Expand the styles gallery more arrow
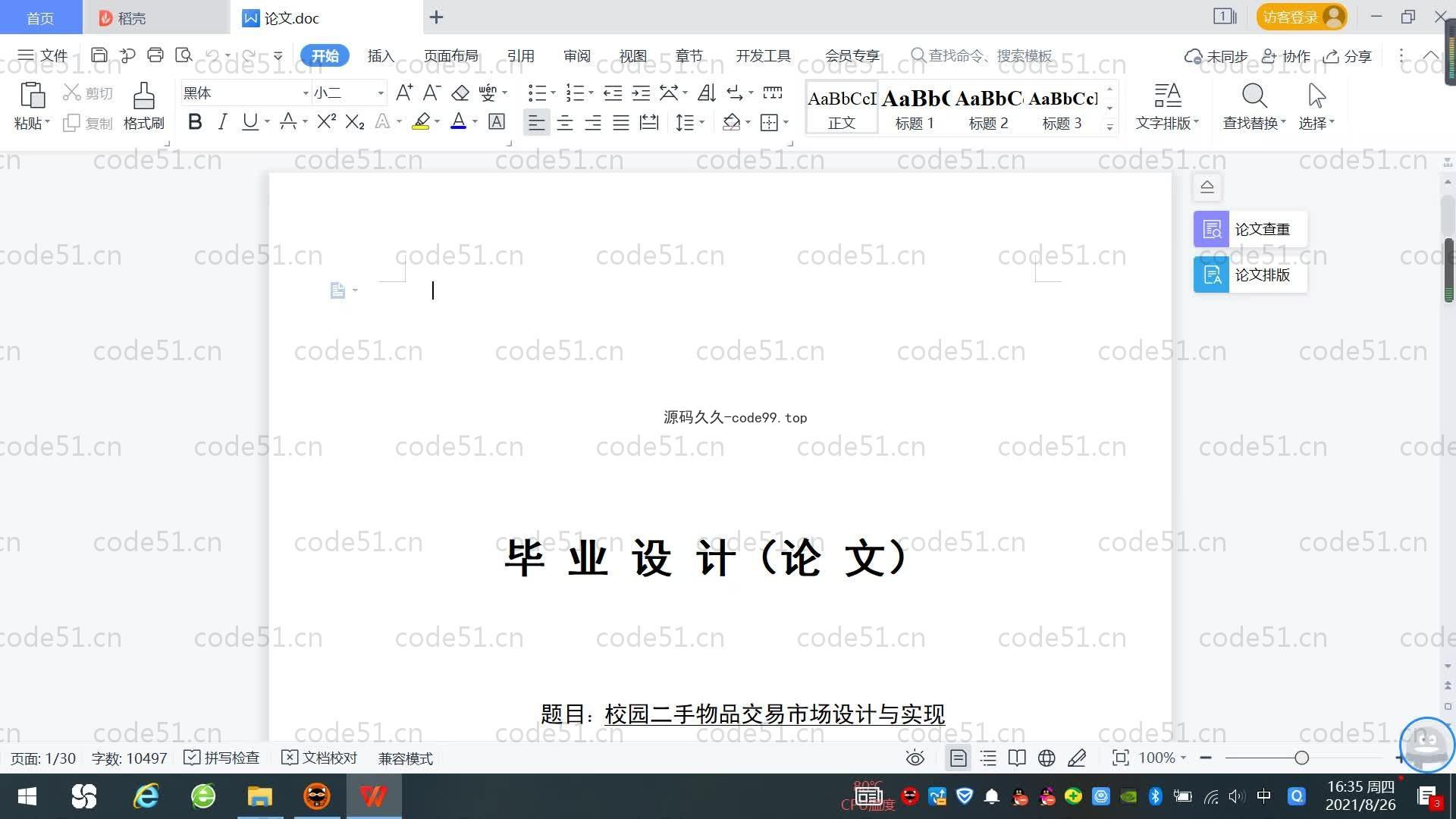The width and height of the screenshot is (1456, 819). point(1109,127)
